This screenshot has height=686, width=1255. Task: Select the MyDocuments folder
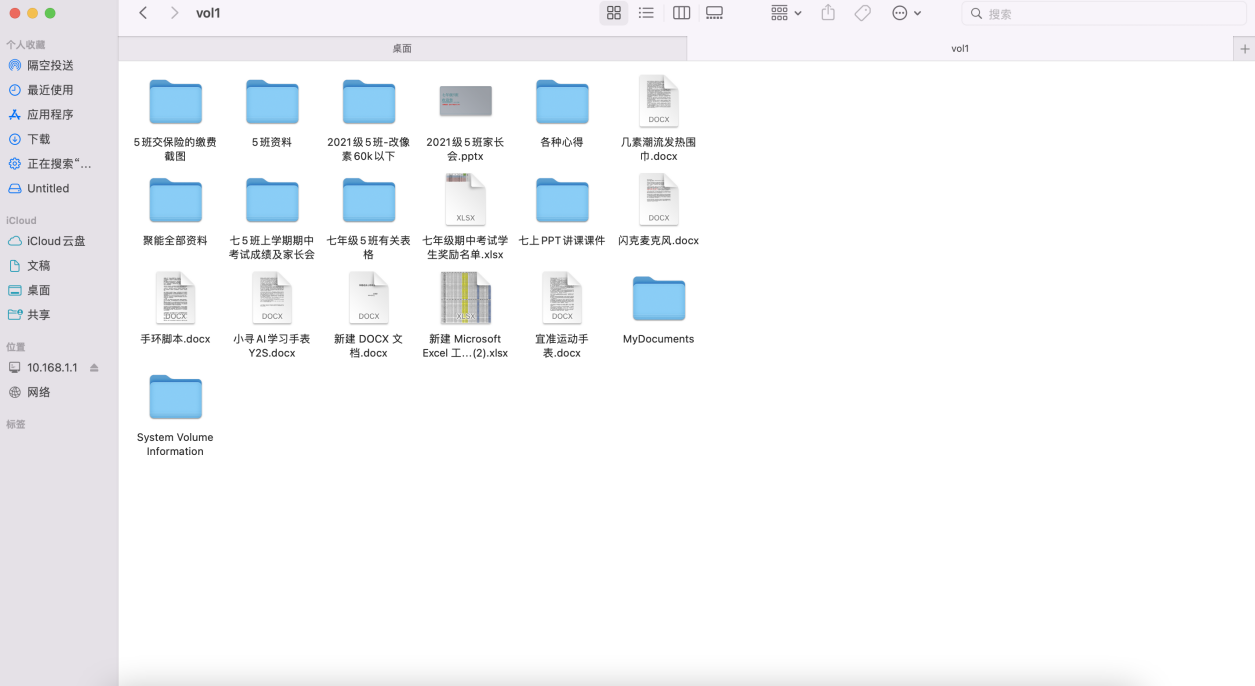(658, 299)
